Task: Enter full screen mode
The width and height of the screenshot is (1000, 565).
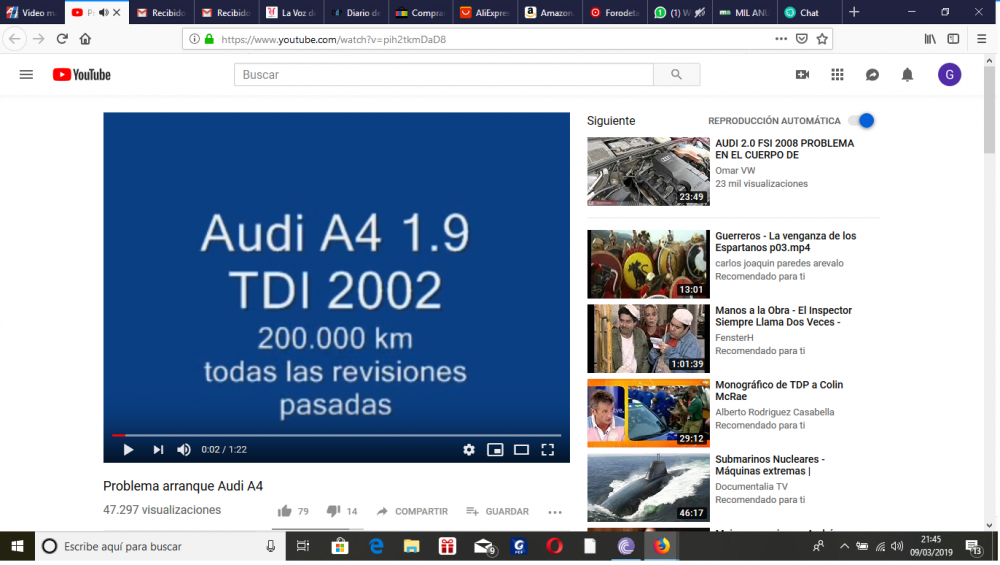Action: click(x=547, y=450)
